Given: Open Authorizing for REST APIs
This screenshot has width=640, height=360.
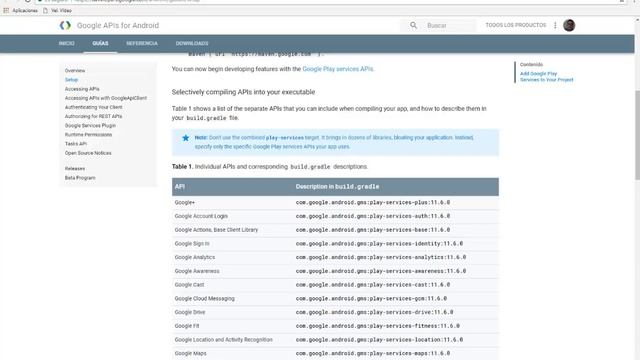Looking at the screenshot, I should click(x=93, y=116).
